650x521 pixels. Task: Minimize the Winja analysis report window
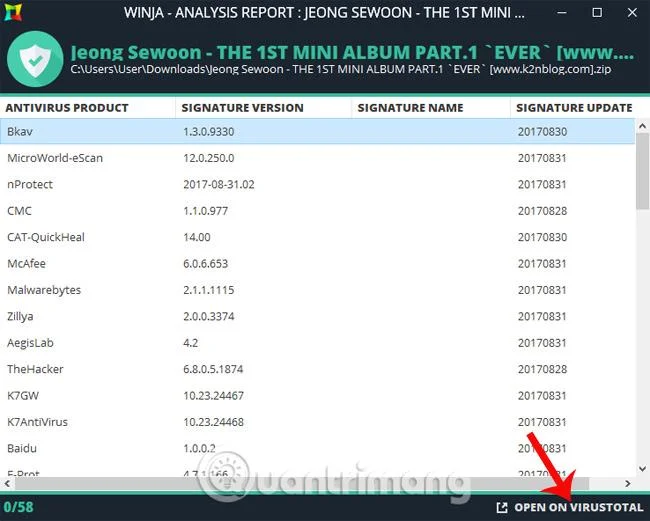coord(562,12)
